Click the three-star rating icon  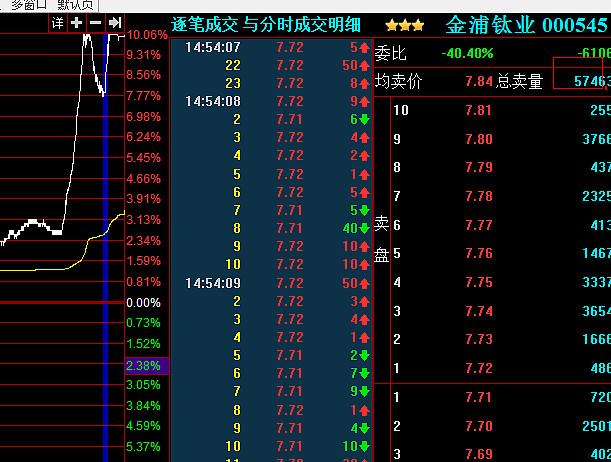(x=404, y=26)
